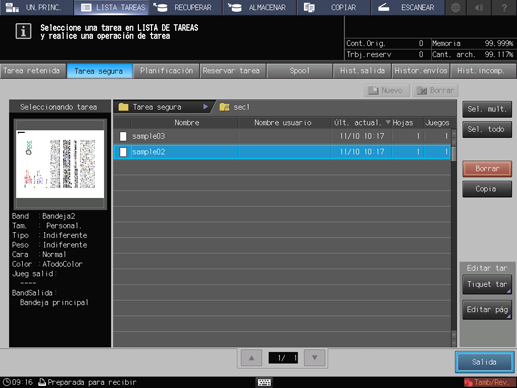Click the page number field 1/1
The height and width of the screenshot is (388, 517).
click(283, 358)
